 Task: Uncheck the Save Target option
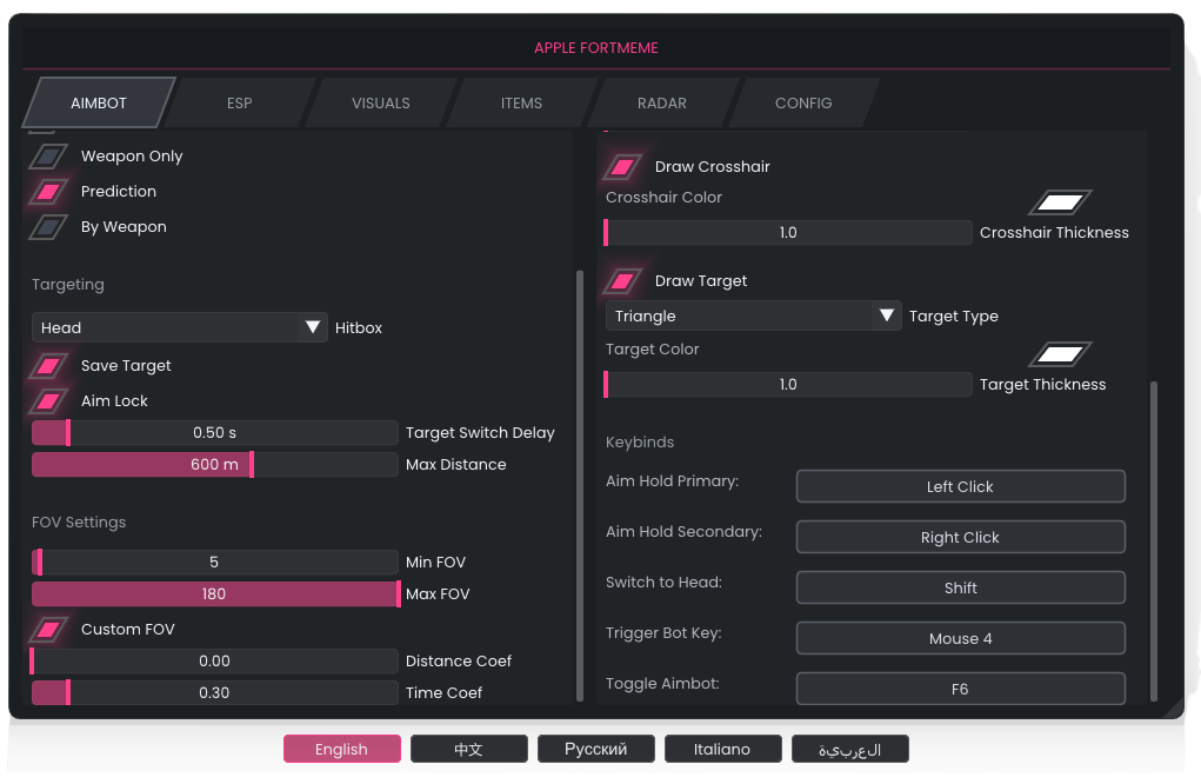click(x=48, y=366)
